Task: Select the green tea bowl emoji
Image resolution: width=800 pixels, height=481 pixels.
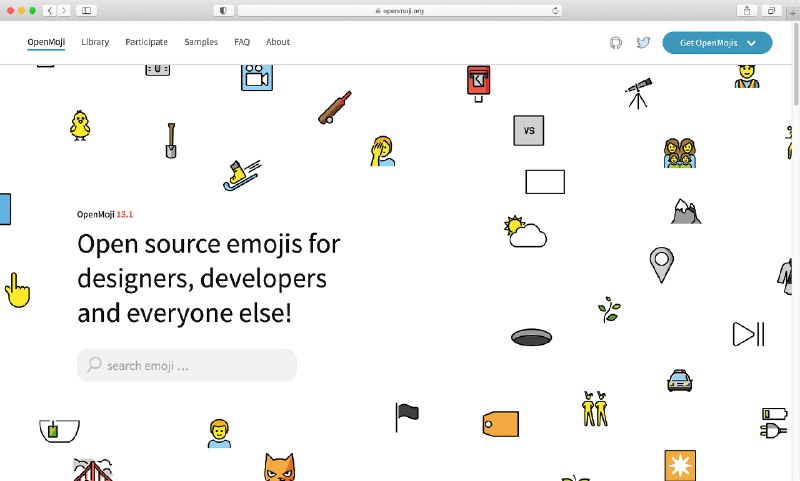Action: click(x=60, y=431)
